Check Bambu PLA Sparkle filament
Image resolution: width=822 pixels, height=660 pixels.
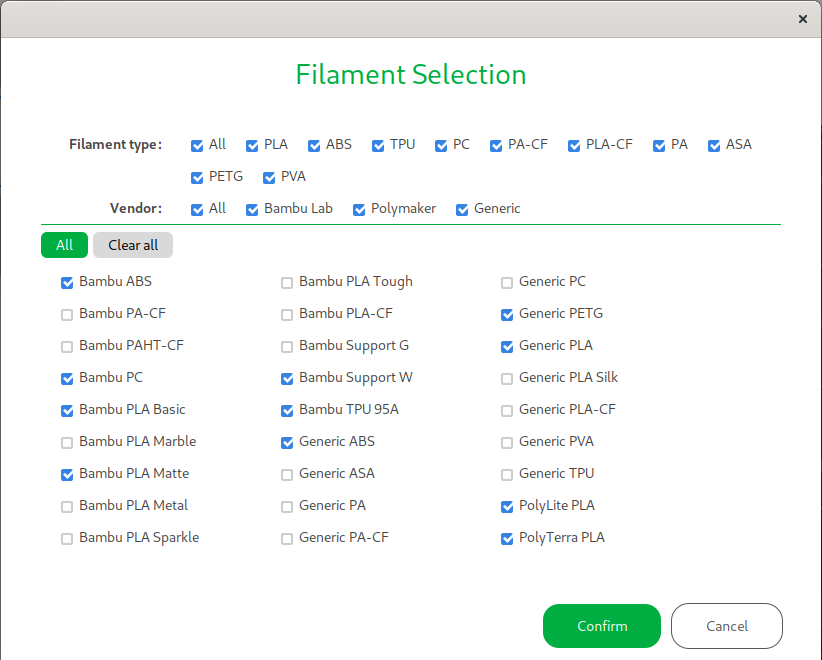[x=67, y=538]
